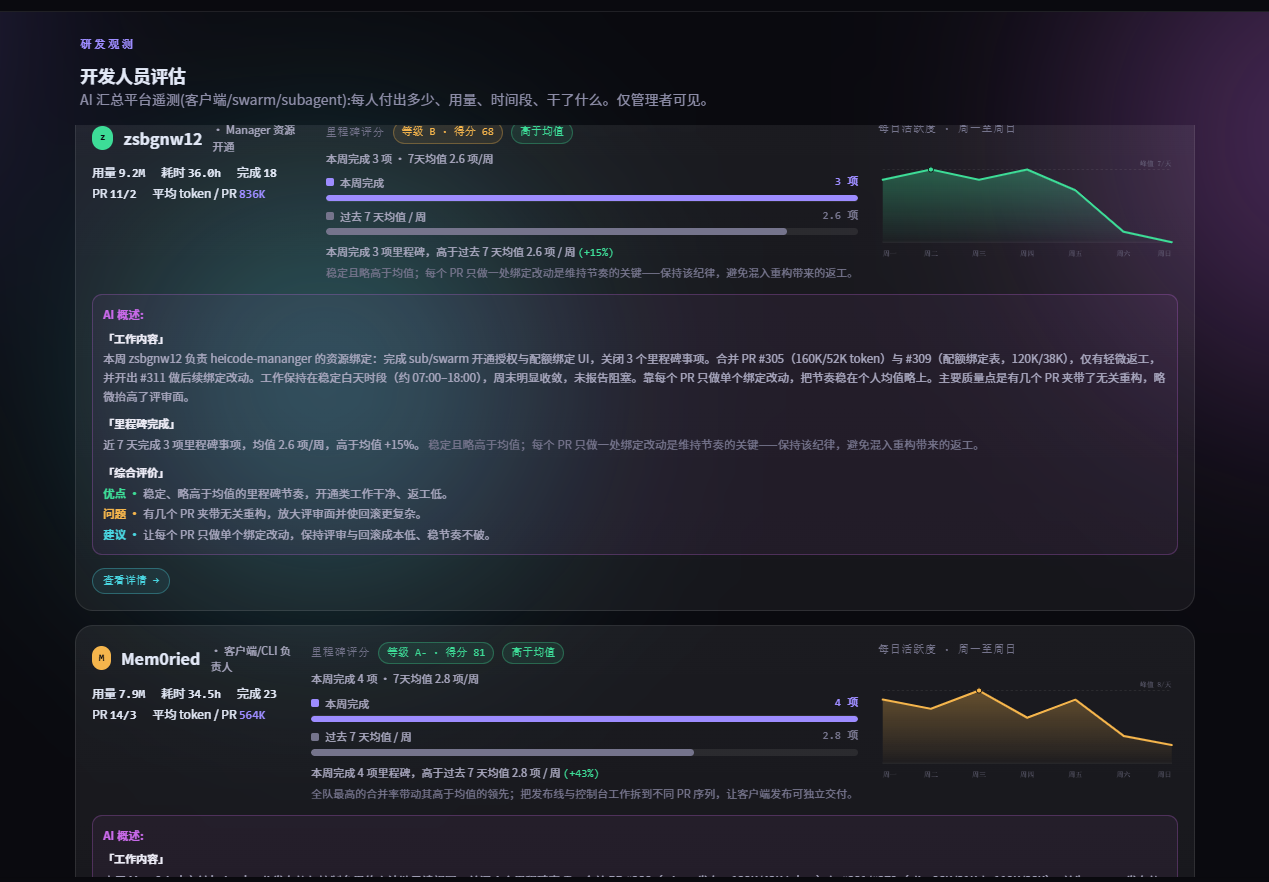Click 836K token value for zsbgnw12
The width and height of the screenshot is (1269, 882).
click(x=252, y=194)
